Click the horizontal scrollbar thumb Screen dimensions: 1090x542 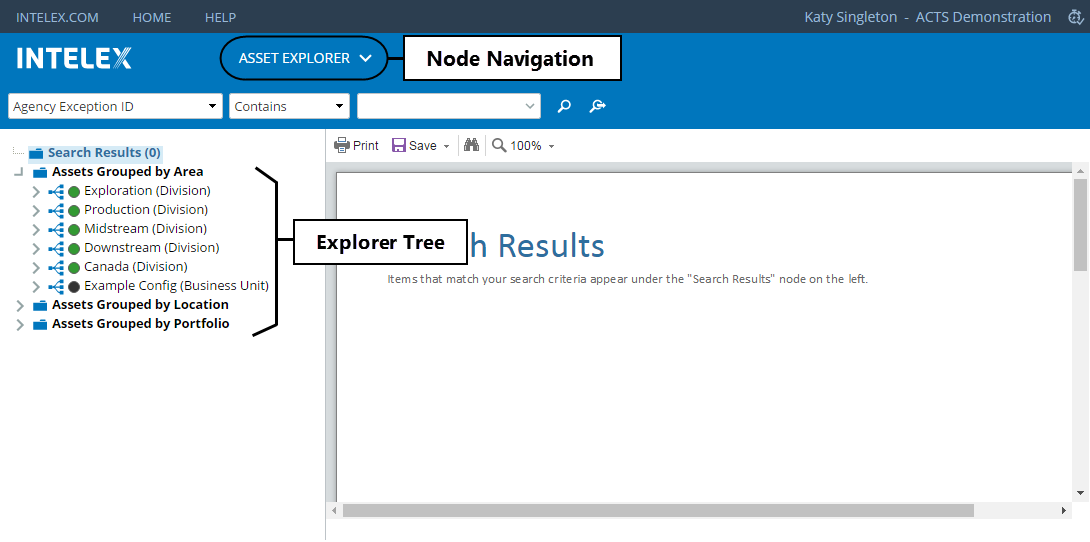pos(658,511)
